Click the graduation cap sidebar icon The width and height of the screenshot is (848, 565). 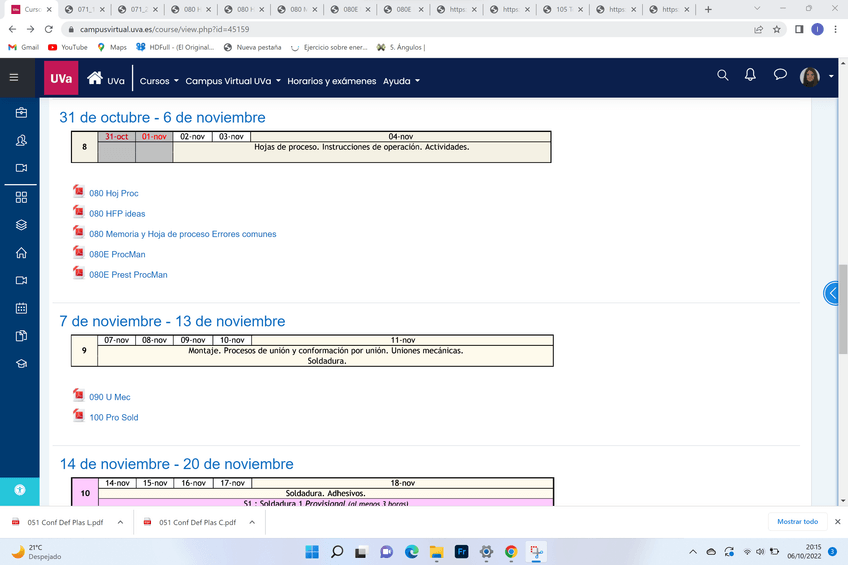[21, 364]
